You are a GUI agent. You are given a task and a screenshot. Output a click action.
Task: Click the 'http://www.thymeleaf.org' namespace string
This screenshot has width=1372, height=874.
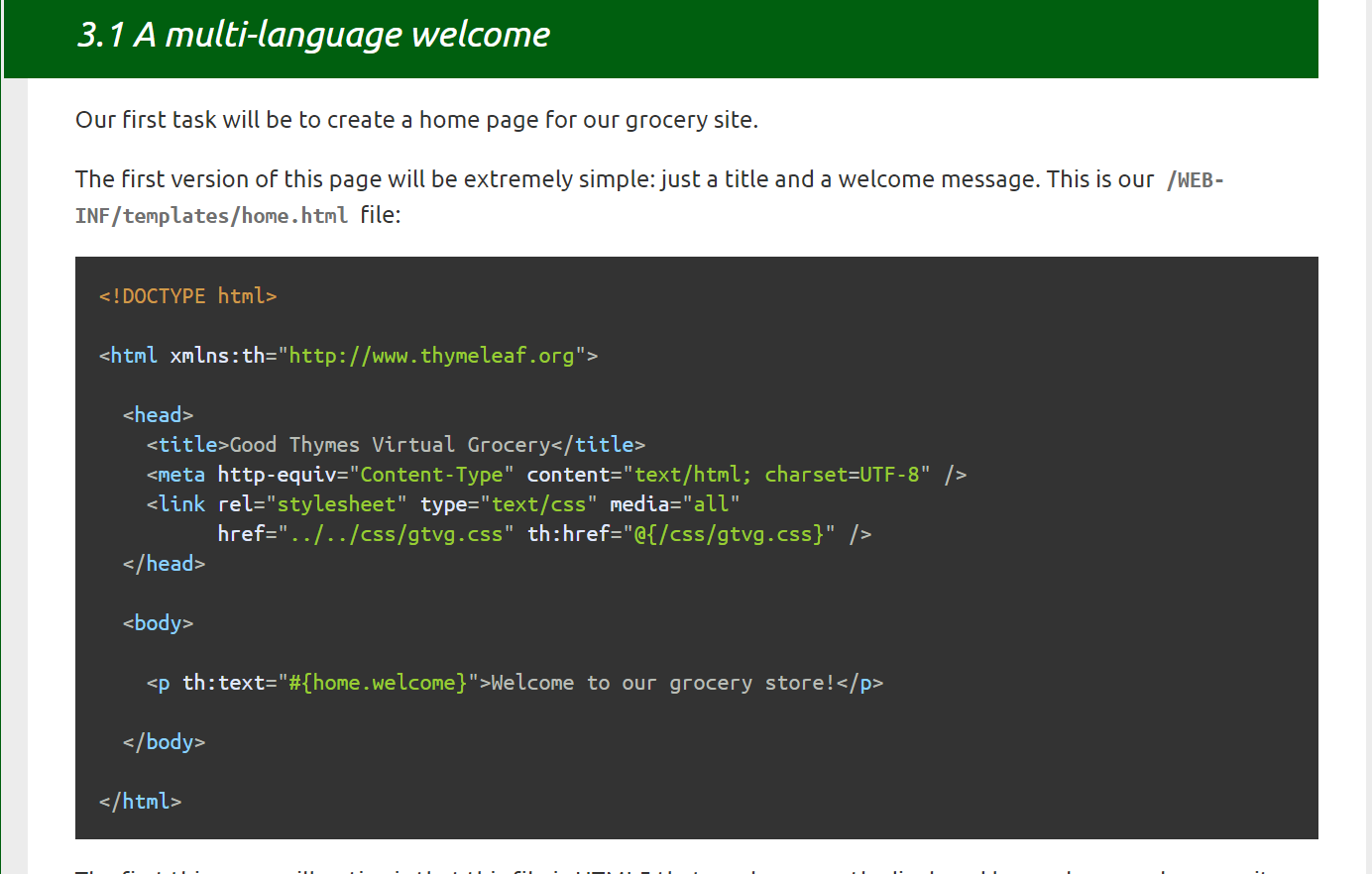[x=431, y=356]
